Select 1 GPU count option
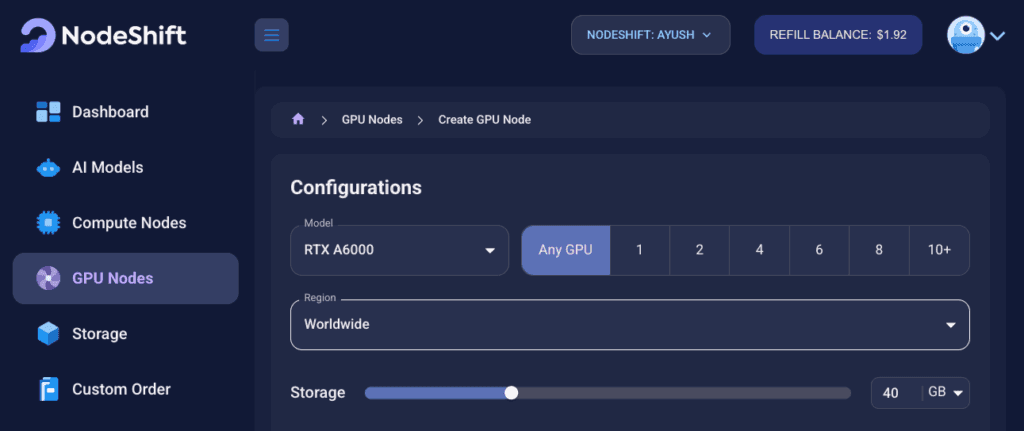Image resolution: width=1024 pixels, height=431 pixels. pos(639,250)
